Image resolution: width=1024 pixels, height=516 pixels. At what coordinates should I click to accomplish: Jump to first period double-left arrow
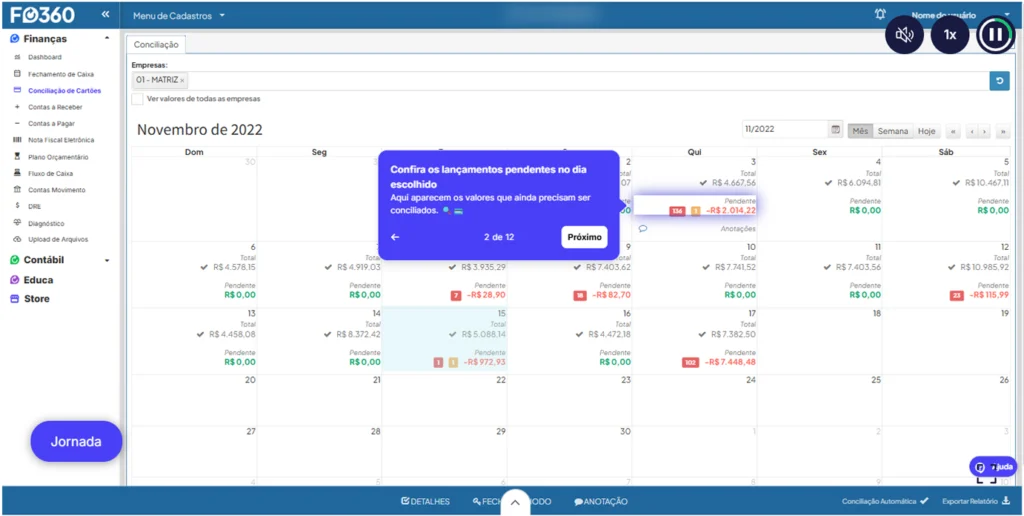point(953,131)
